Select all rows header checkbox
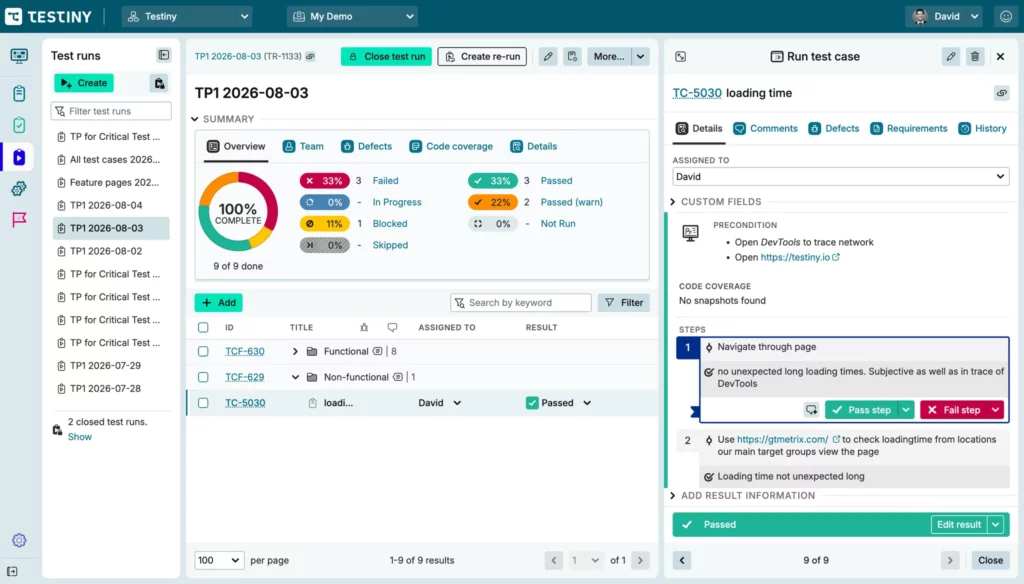The width and height of the screenshot is (1024, 584). point(203,327)
